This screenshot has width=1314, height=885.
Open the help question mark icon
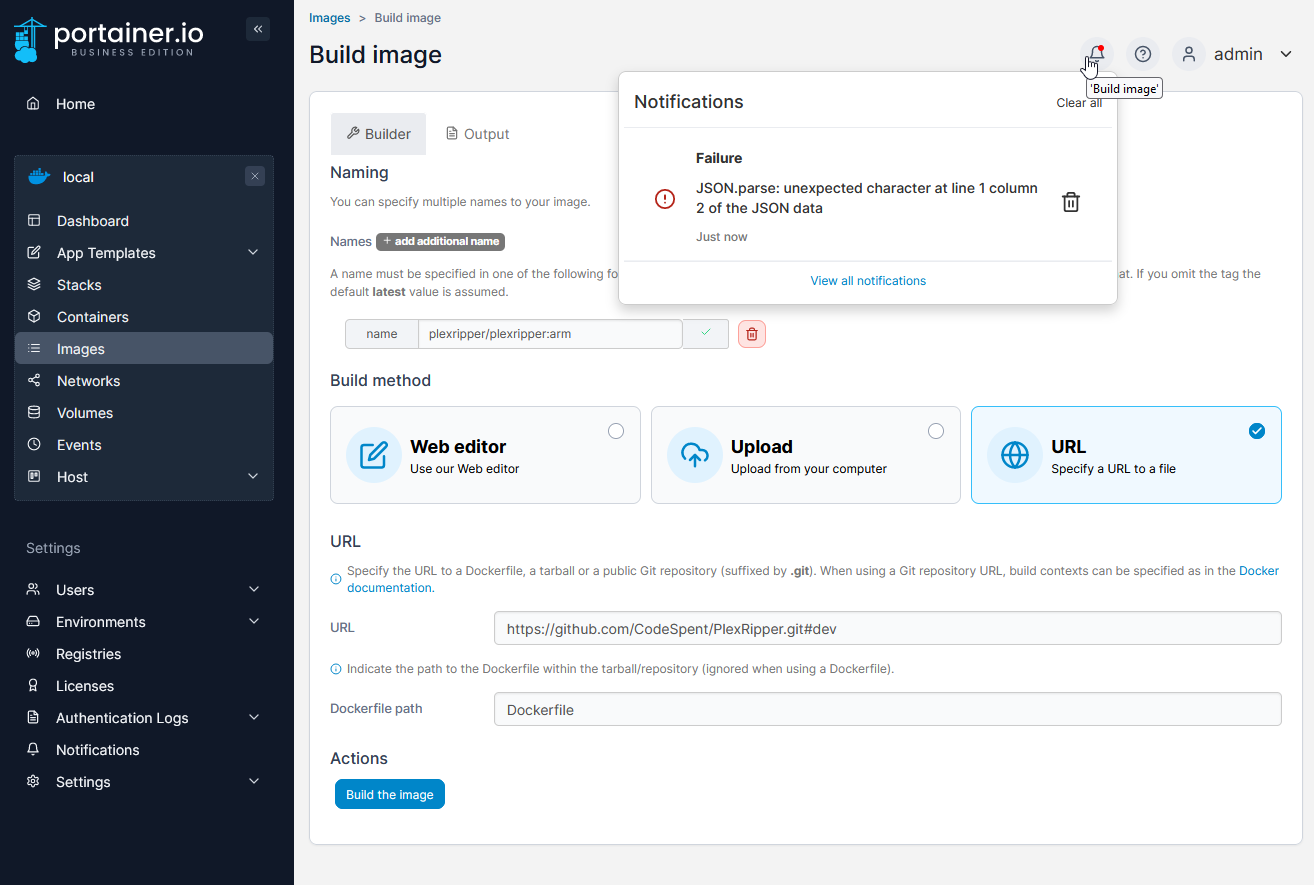[1142, 54]
